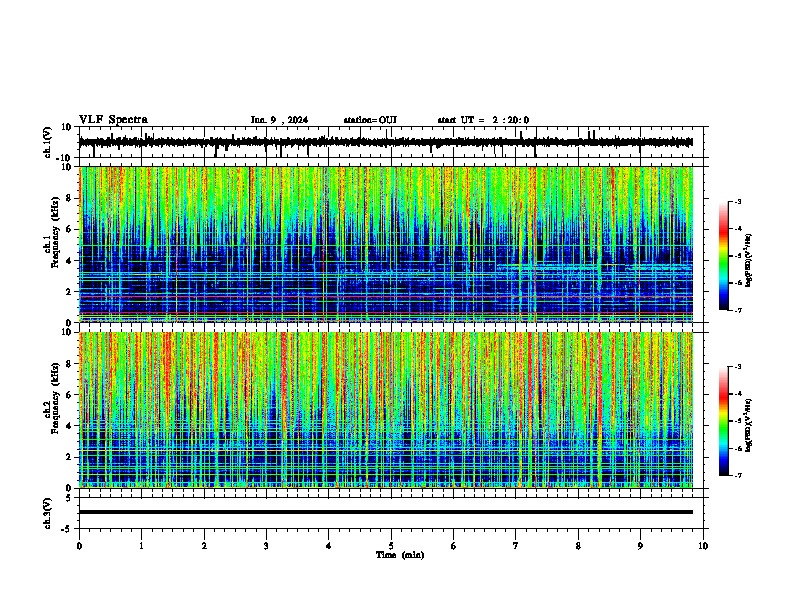The image size is (792, 612).
Task: Click time axis tick label "7"
Action: click(516, 546)
